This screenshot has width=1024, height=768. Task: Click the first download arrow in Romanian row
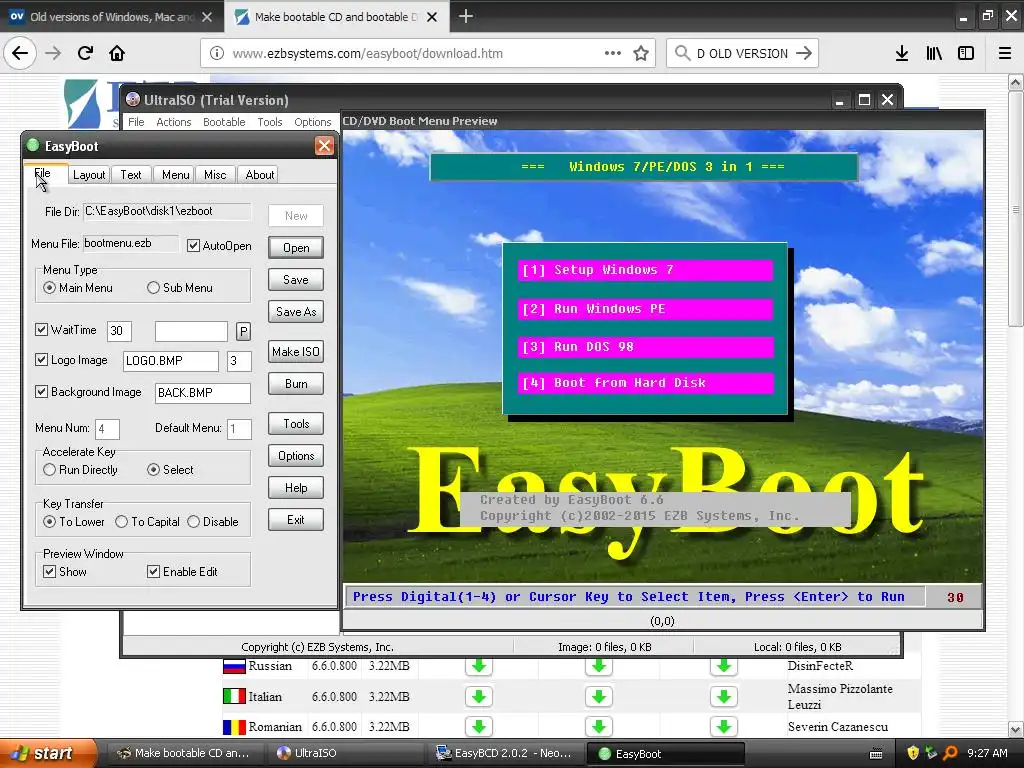coord(479,726)
